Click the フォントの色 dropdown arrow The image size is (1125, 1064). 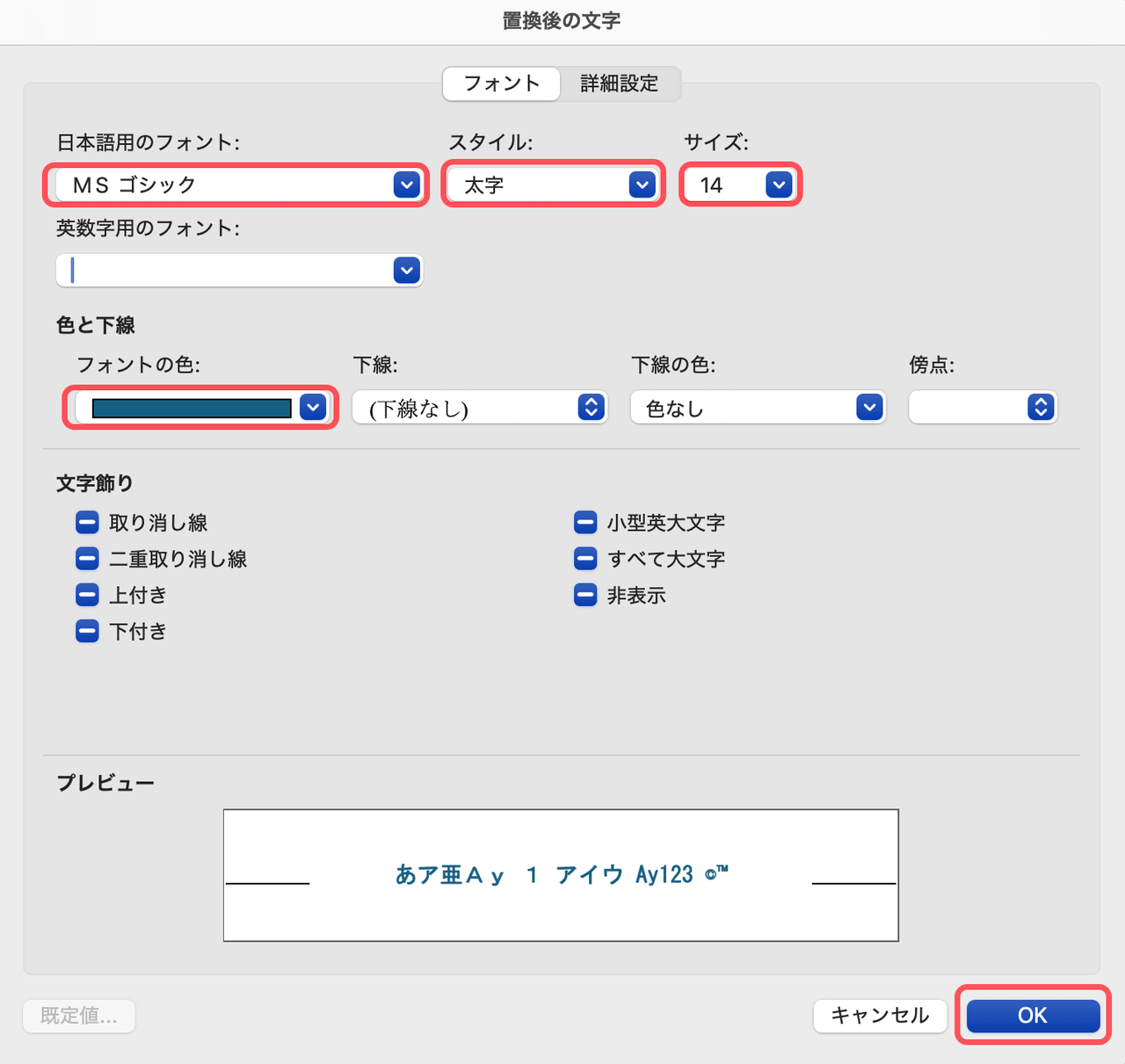[315, 407]
